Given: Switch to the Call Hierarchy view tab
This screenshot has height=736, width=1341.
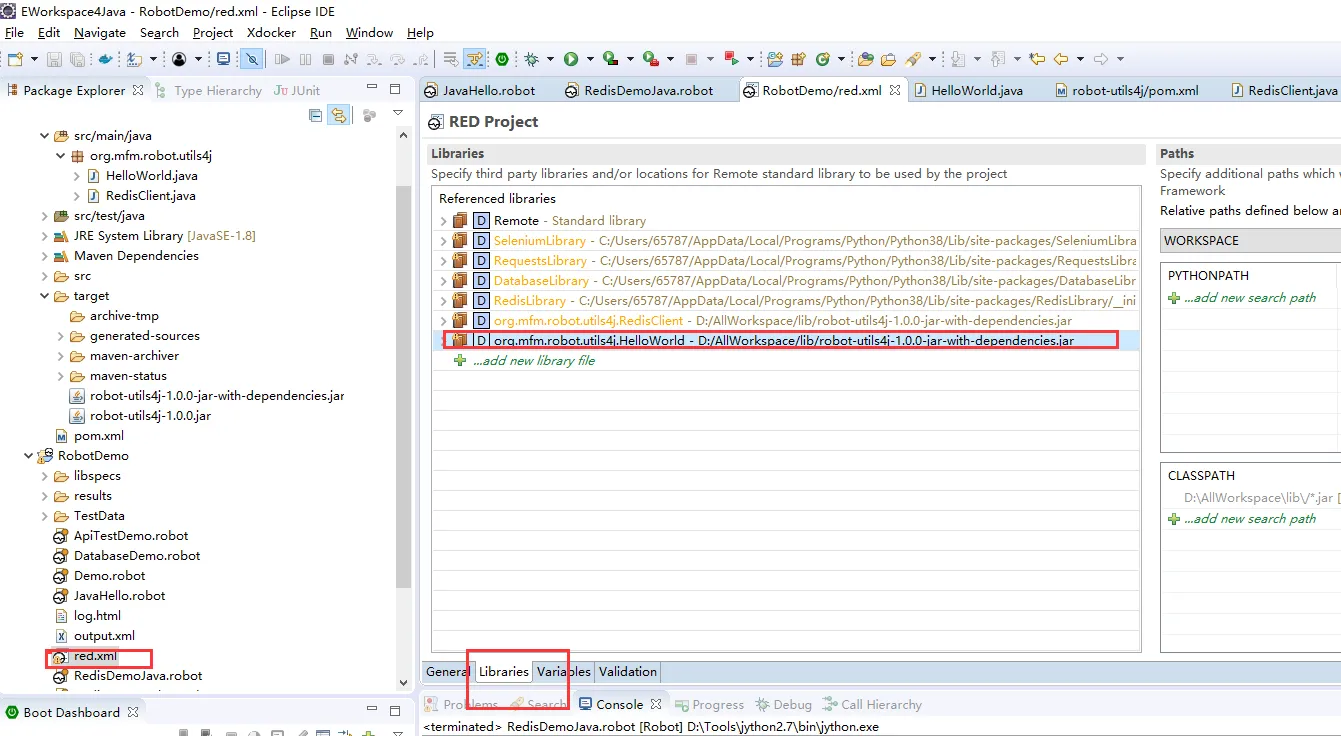Looking at the screenshot, I should [x=871, y=705].
